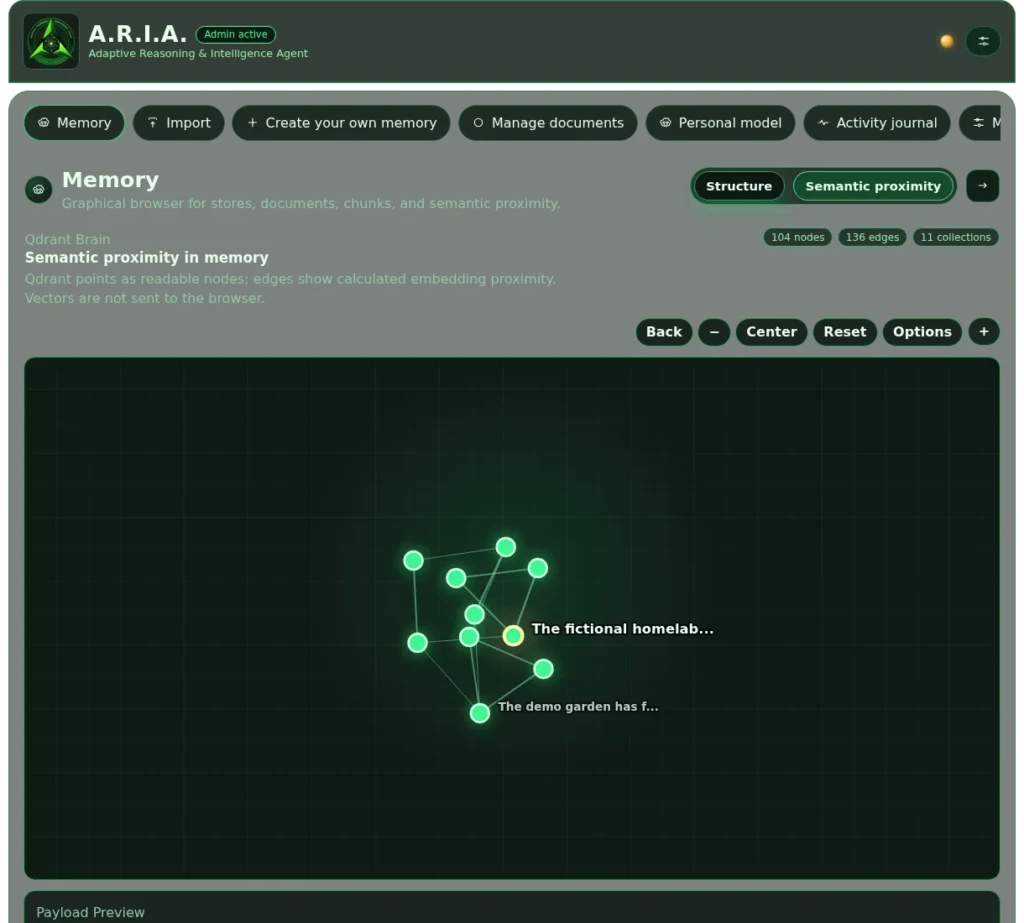Image resolution: width=1024 pixels, height=923 pixels.
Task: Open the Memory tab
Action: (x=74, y=123)
